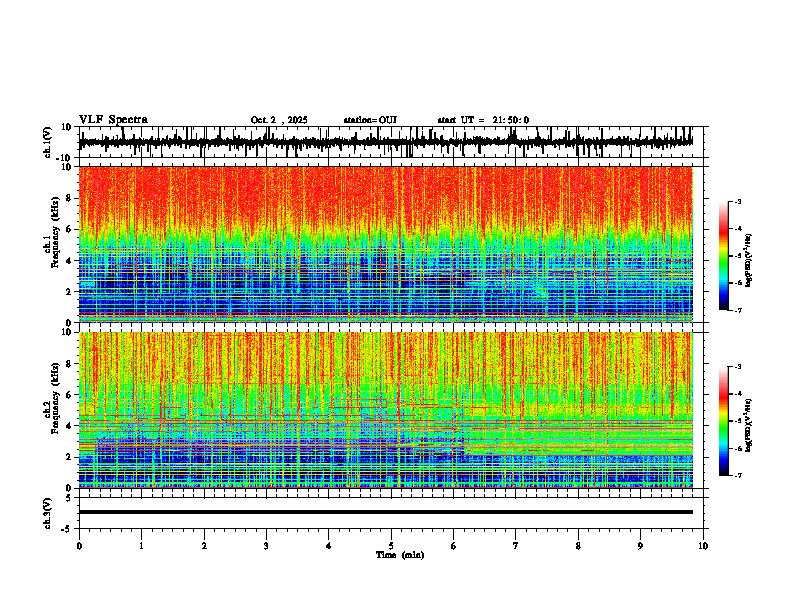Viewport: 792px width, 612px height.
Task: Click the '-7' label on ch.2 color bar
Action: tap(738, 475)
